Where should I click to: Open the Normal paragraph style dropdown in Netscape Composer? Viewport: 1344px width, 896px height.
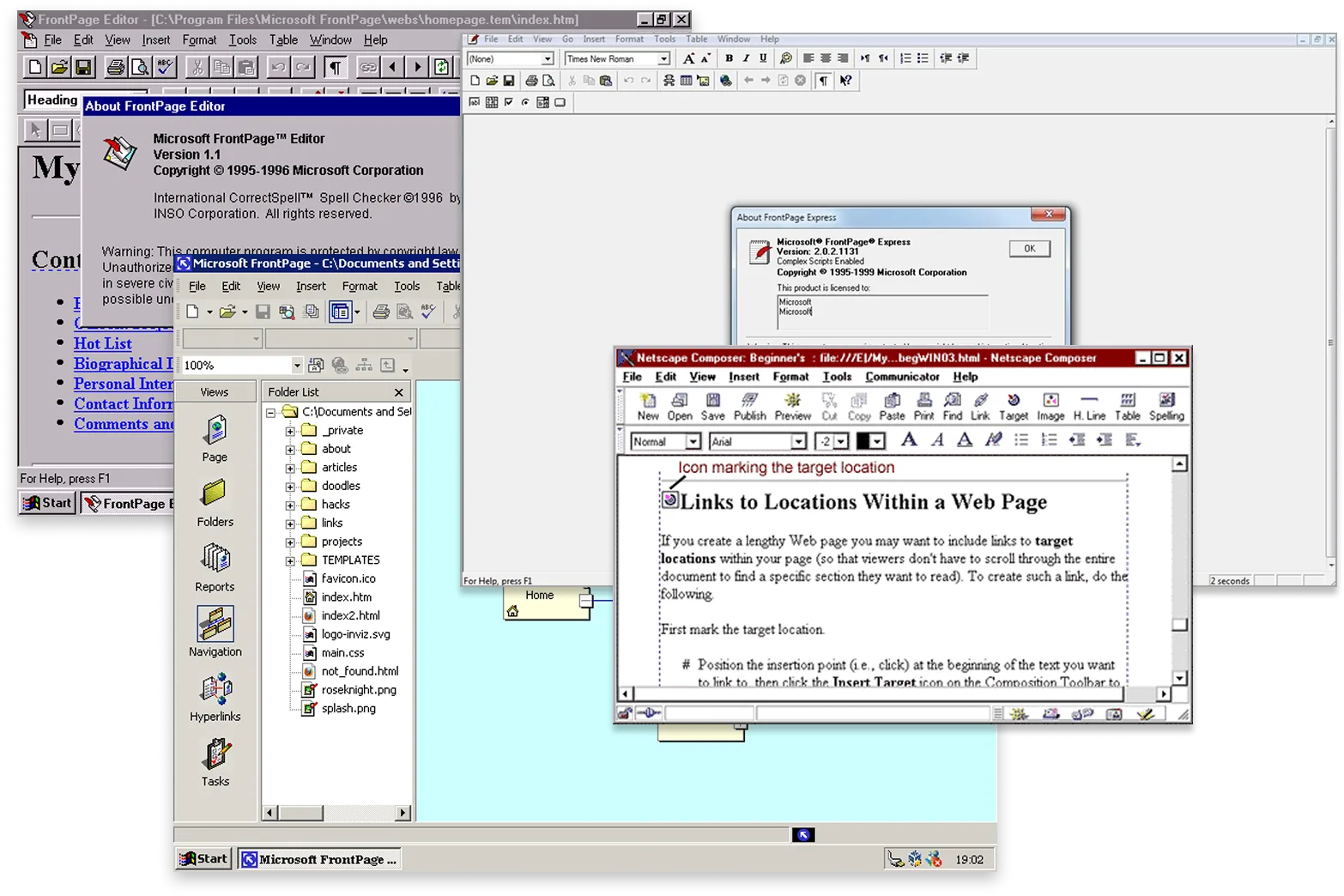pos(693,441)
